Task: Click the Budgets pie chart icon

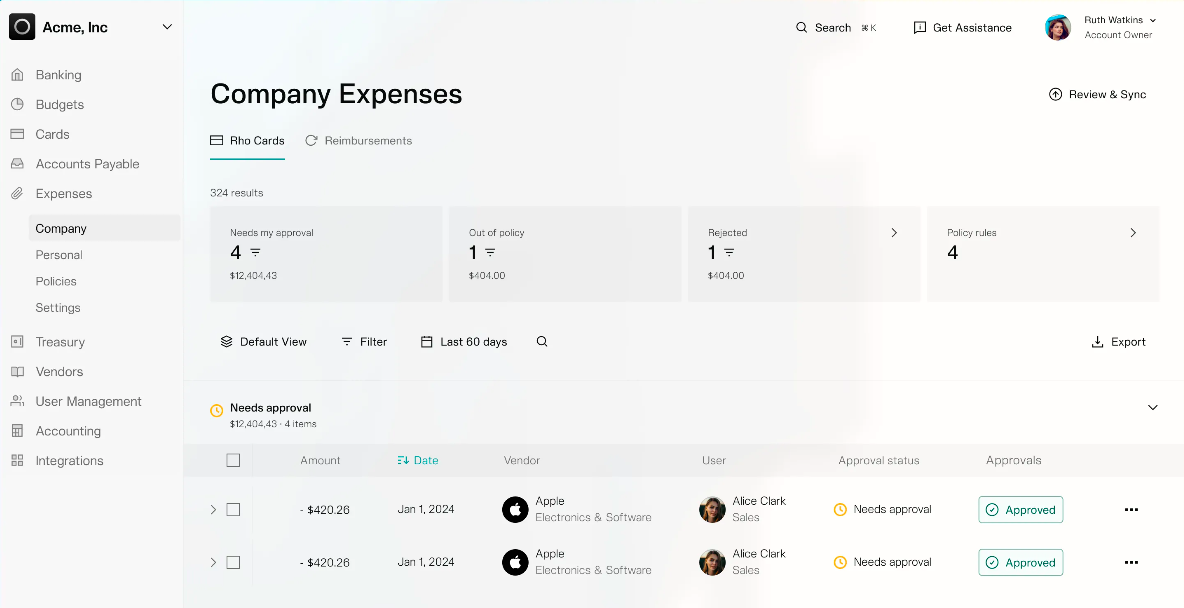Action: coord(17,104)
